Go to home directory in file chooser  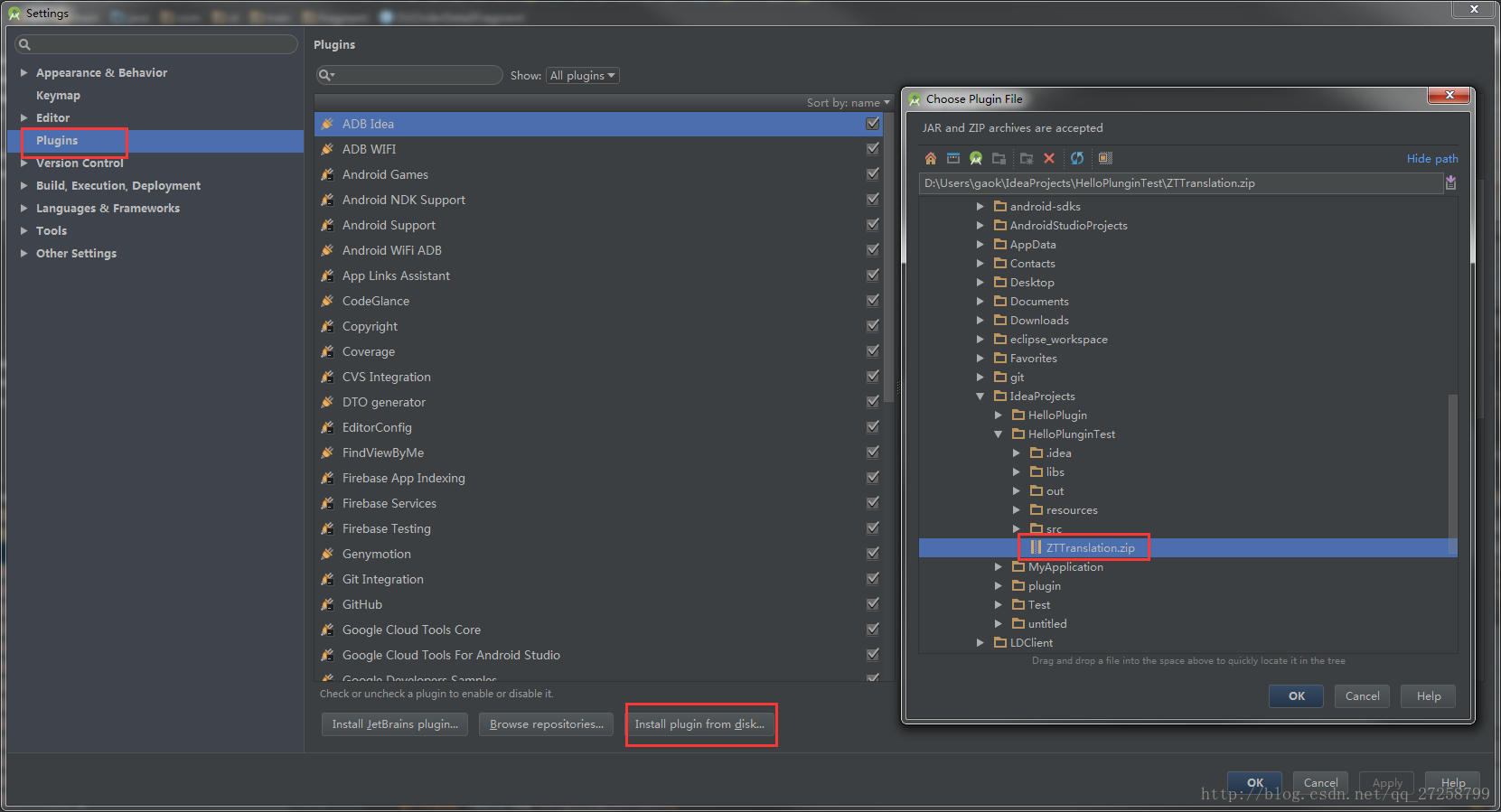930,158
